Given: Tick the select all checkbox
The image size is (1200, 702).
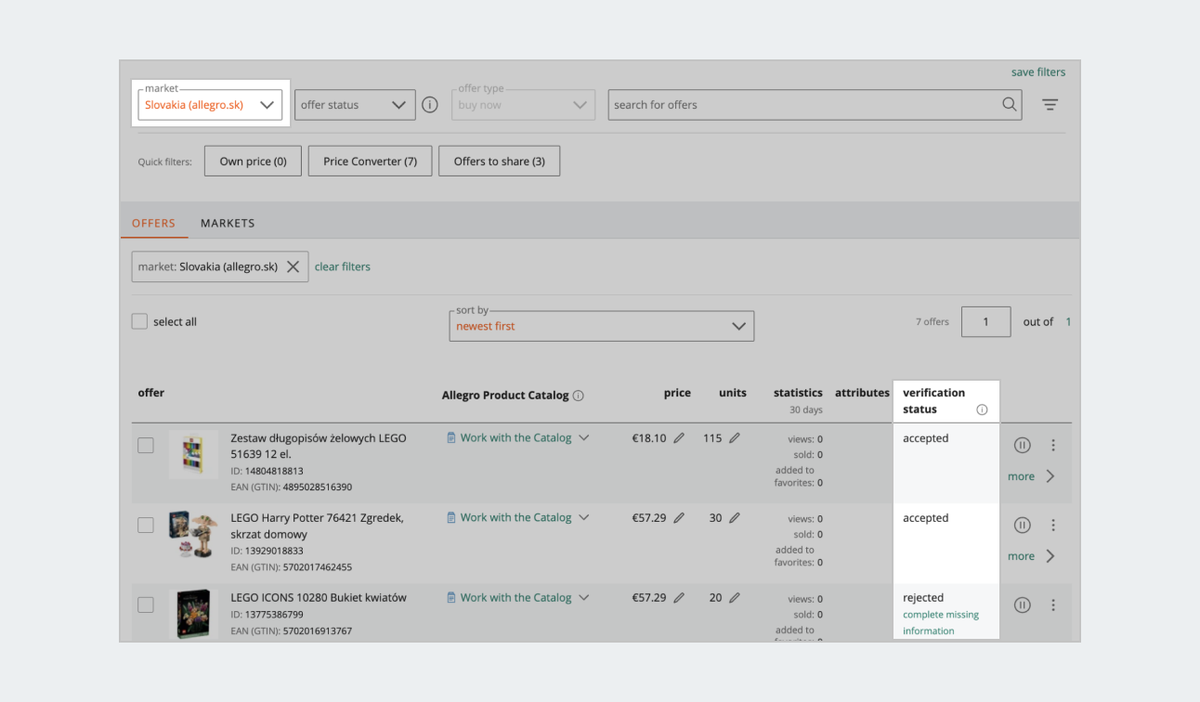Looking at the screenshot, I should 140,321.
